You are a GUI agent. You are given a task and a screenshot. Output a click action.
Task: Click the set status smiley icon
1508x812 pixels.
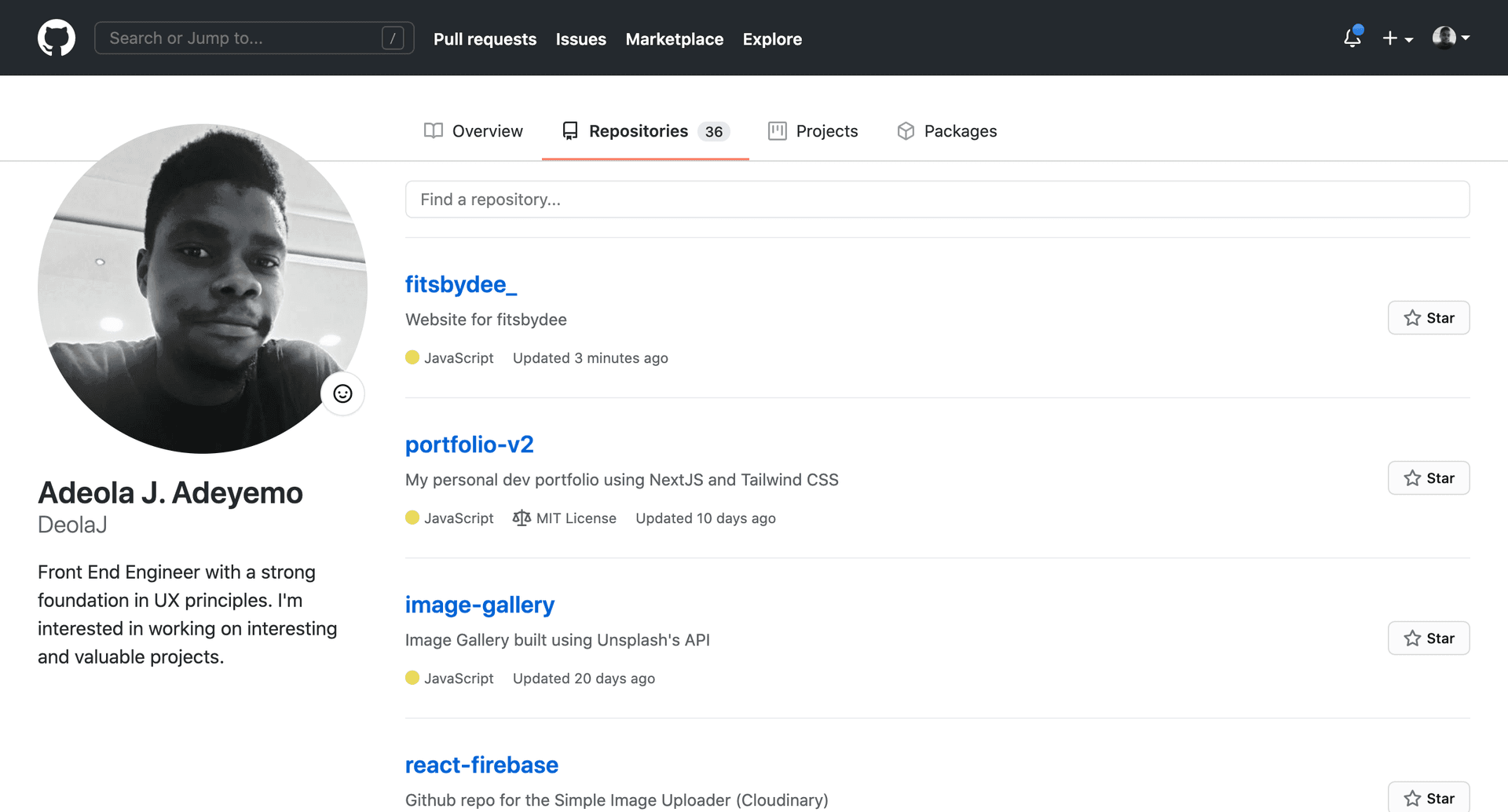pyautogui.click(x=342, y=393)
